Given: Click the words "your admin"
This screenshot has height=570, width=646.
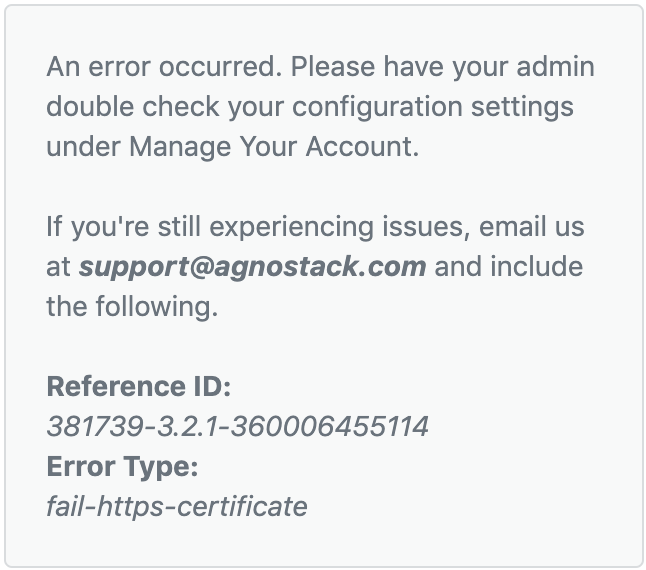Looking at the screenshot, I should coord(523,68).
